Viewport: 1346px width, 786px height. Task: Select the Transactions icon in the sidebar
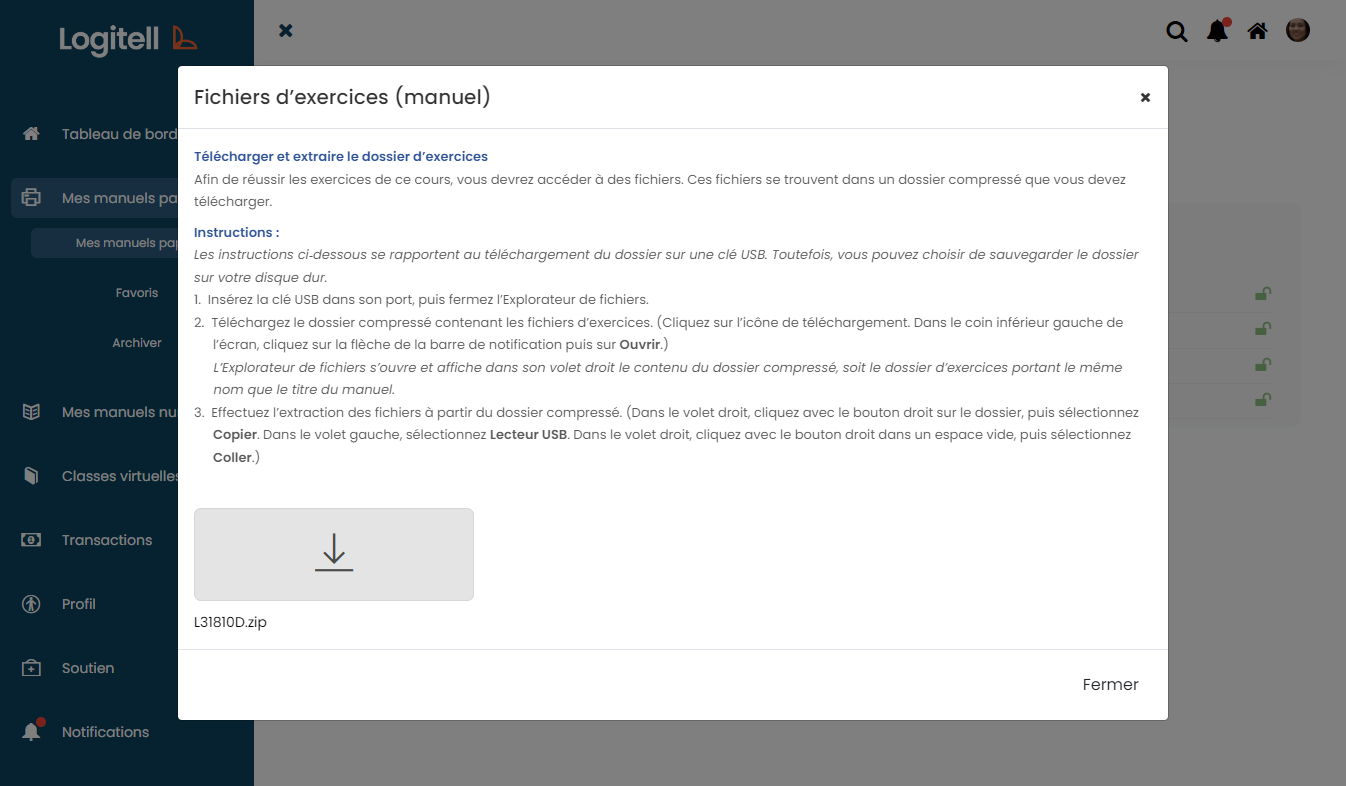pos(31,540)
